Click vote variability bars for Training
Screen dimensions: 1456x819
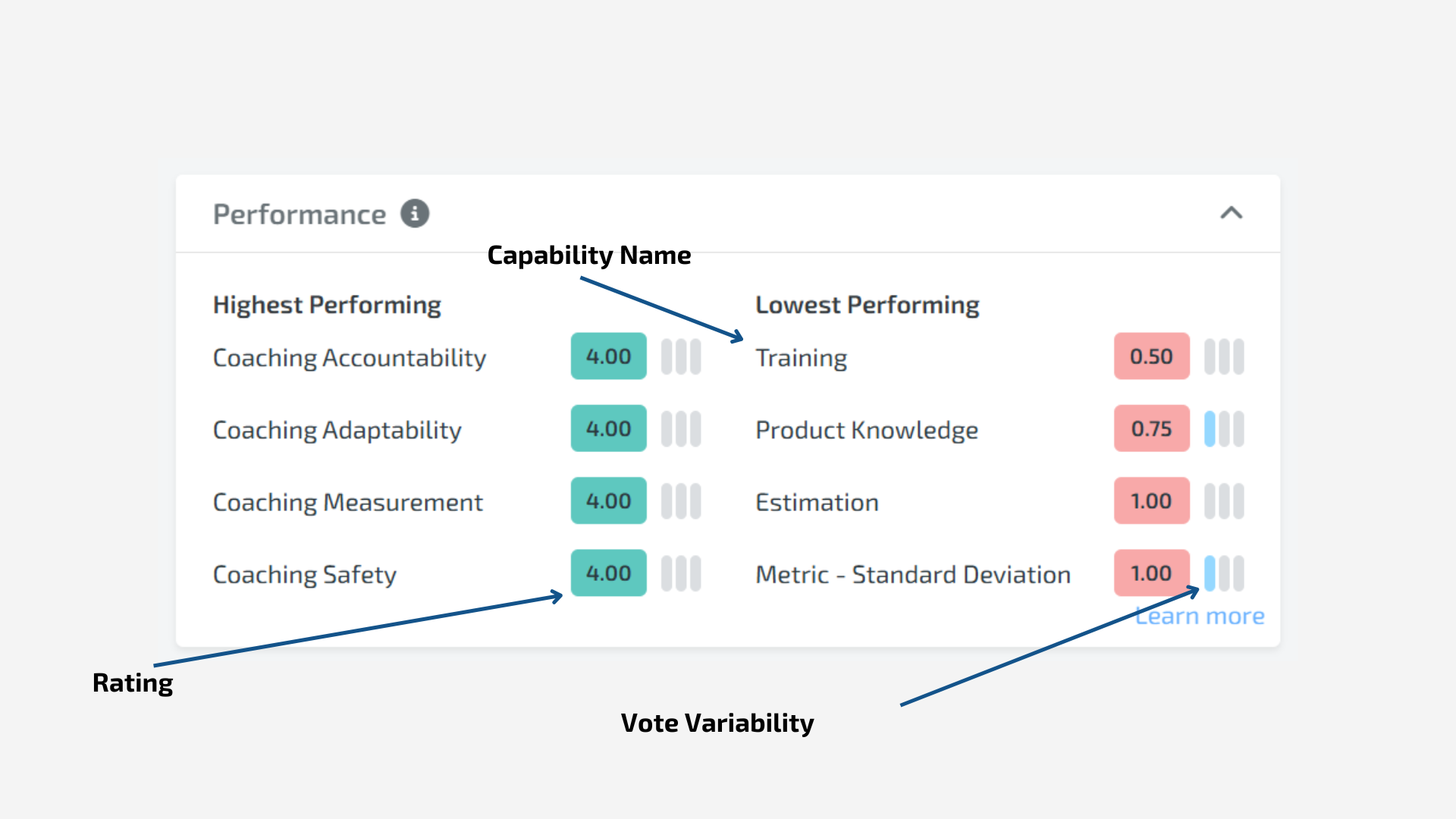1224,356
